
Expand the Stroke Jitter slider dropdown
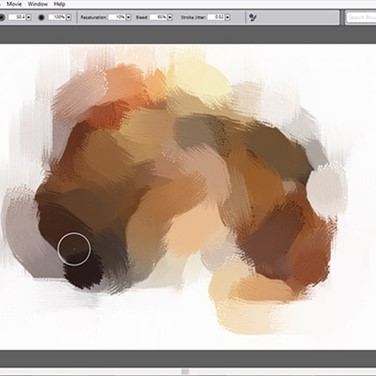point(227,17)
